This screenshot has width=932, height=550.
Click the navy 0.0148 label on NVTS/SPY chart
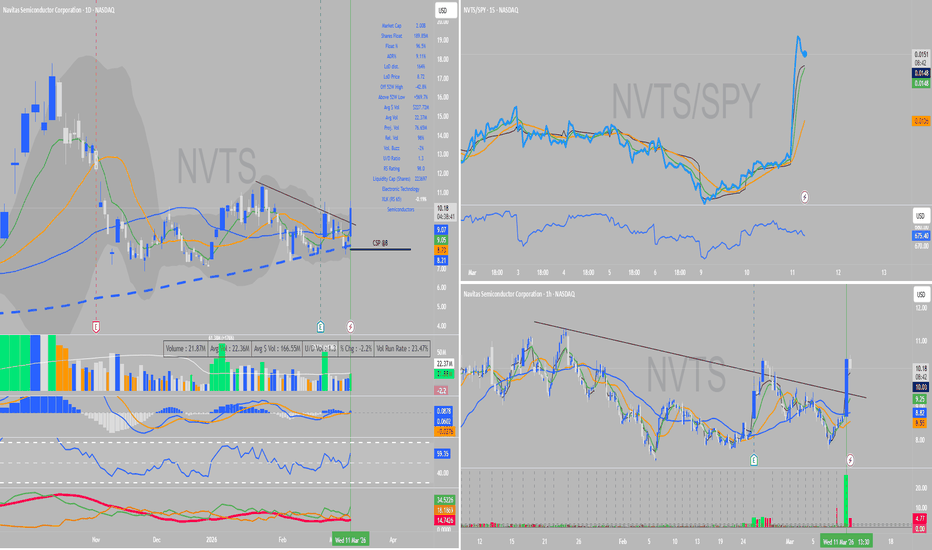(921, 73)
